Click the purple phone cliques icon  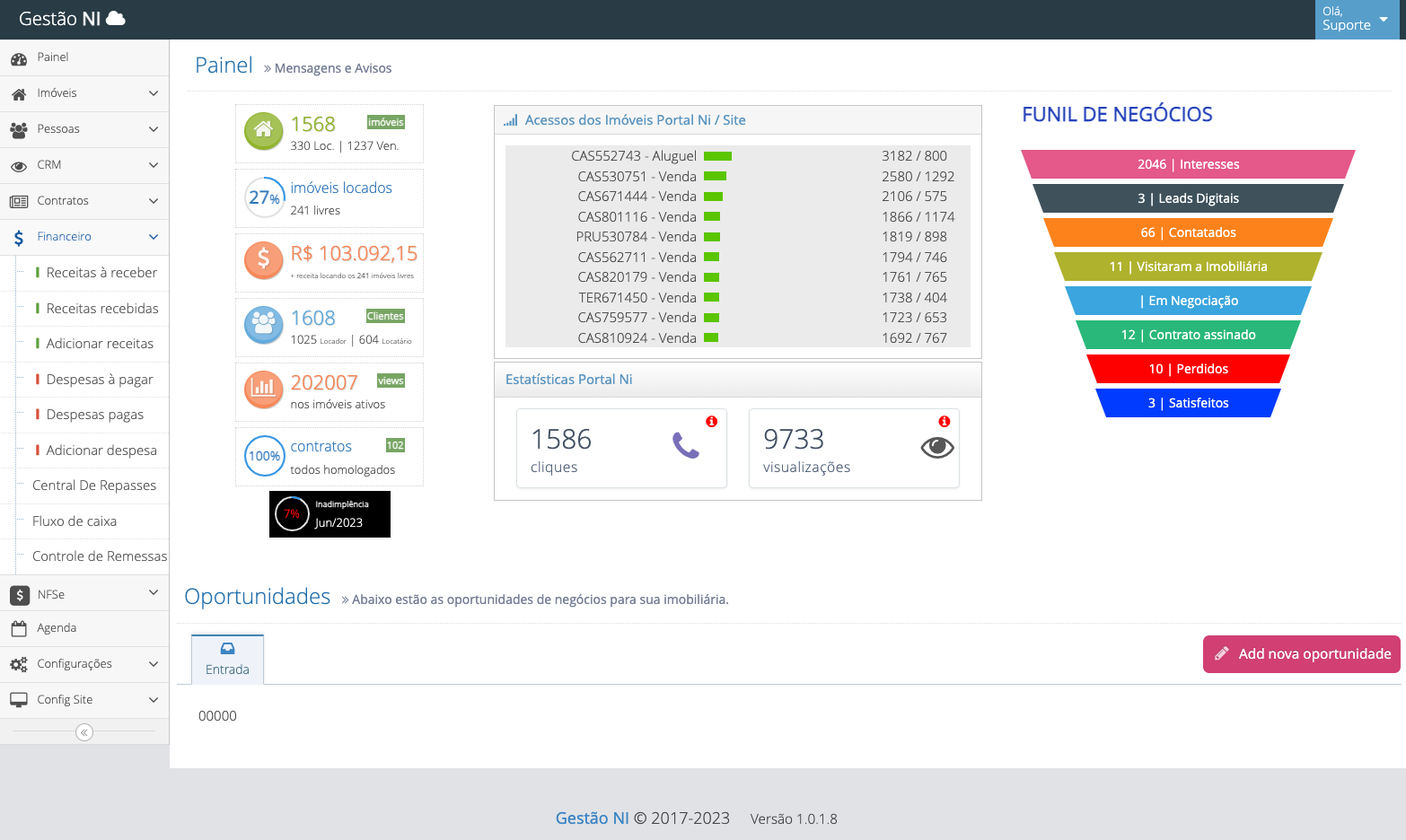coord(685,445)
